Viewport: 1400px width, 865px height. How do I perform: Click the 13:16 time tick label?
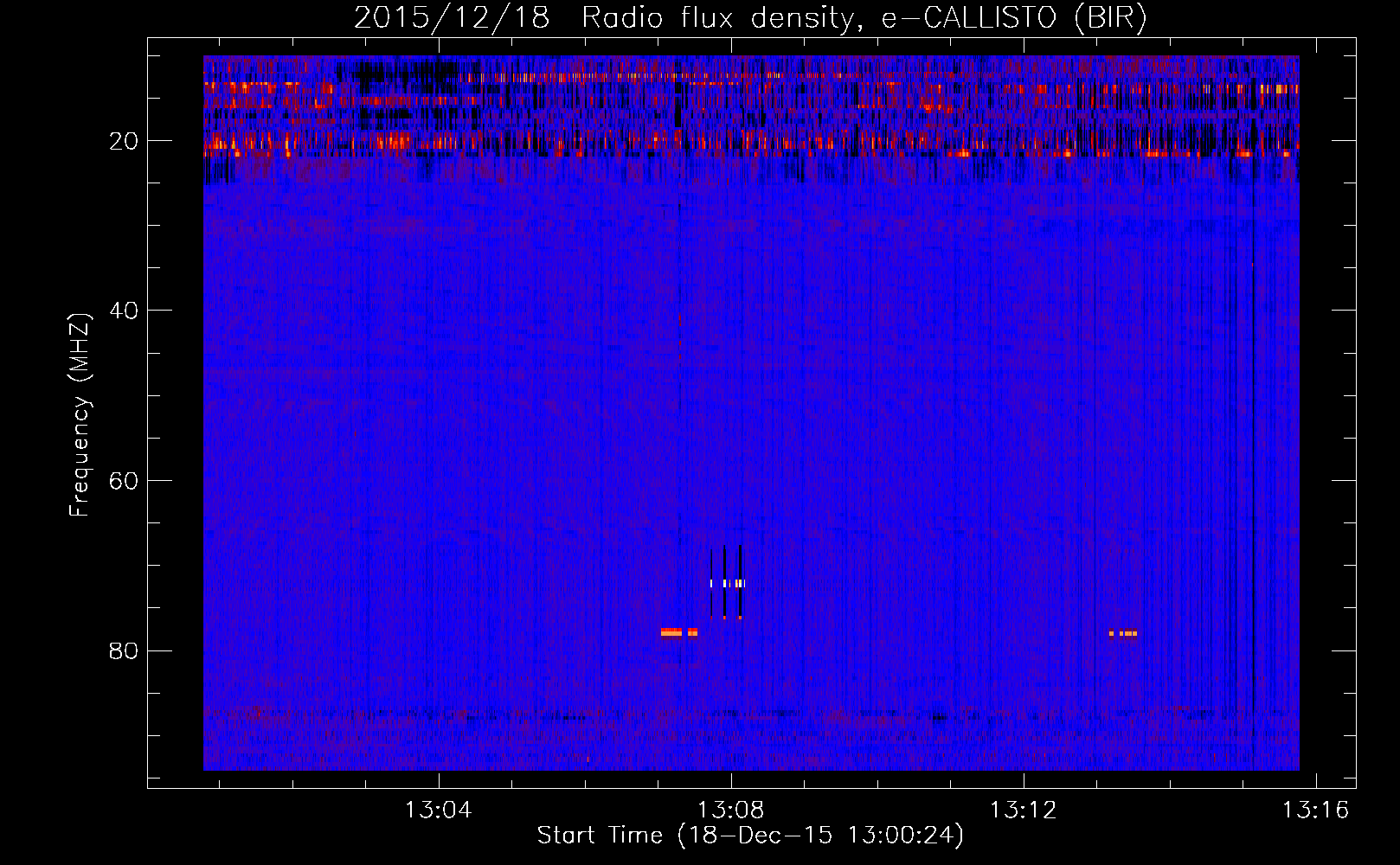[x=1316, y=811]
